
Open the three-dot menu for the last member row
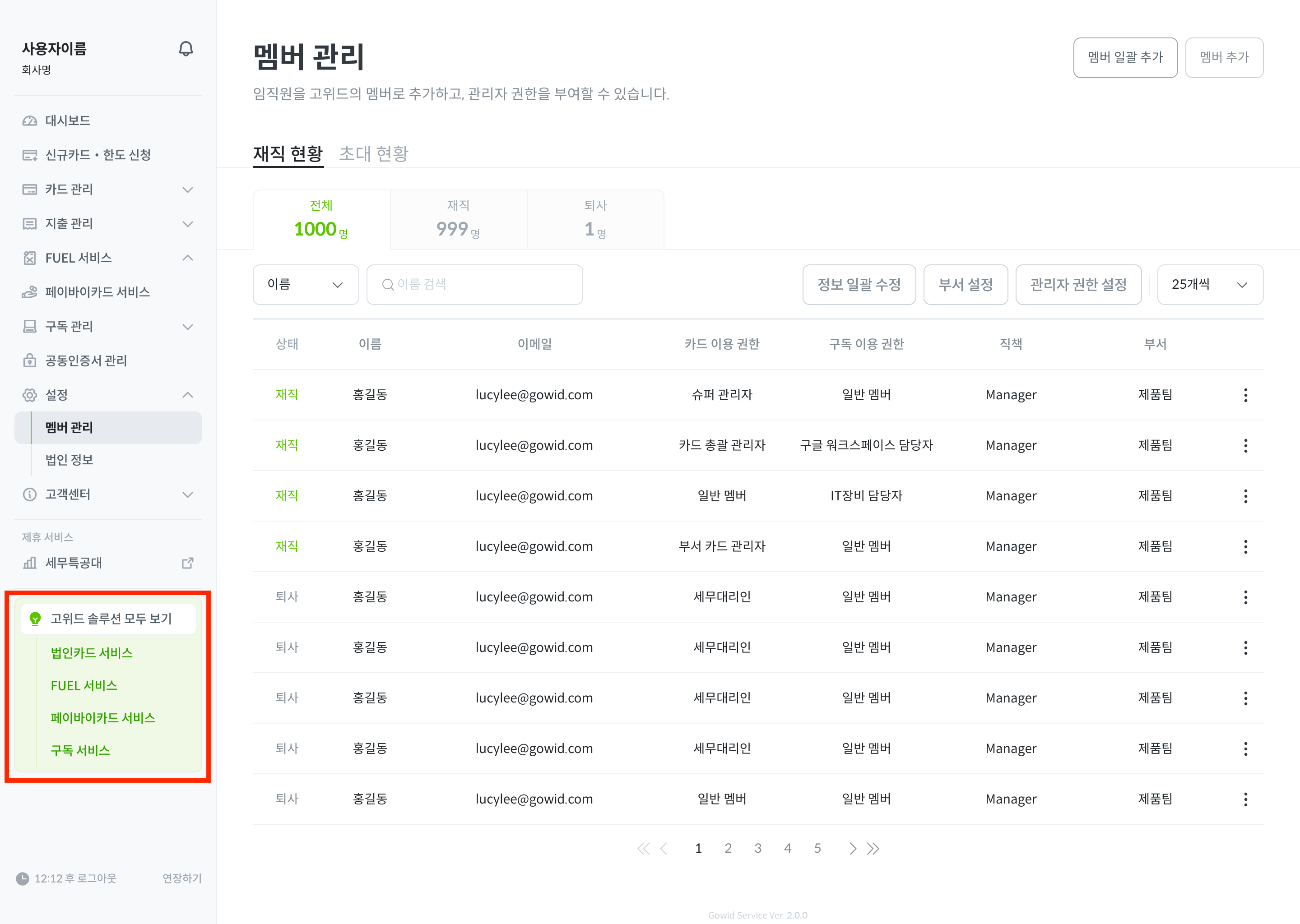pyautogui.click(x=1245, y=799)
